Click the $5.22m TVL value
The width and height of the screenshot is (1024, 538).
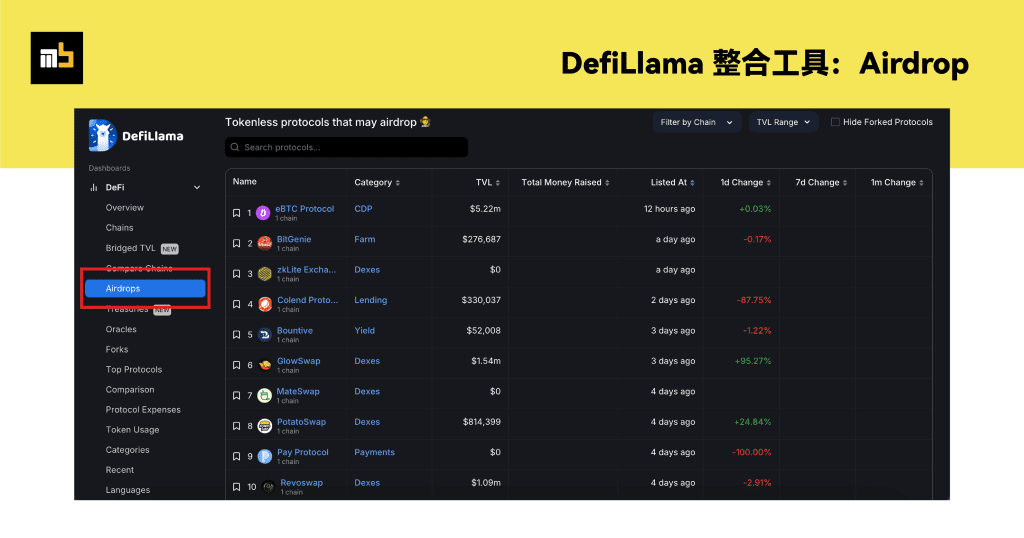(485, 209)
